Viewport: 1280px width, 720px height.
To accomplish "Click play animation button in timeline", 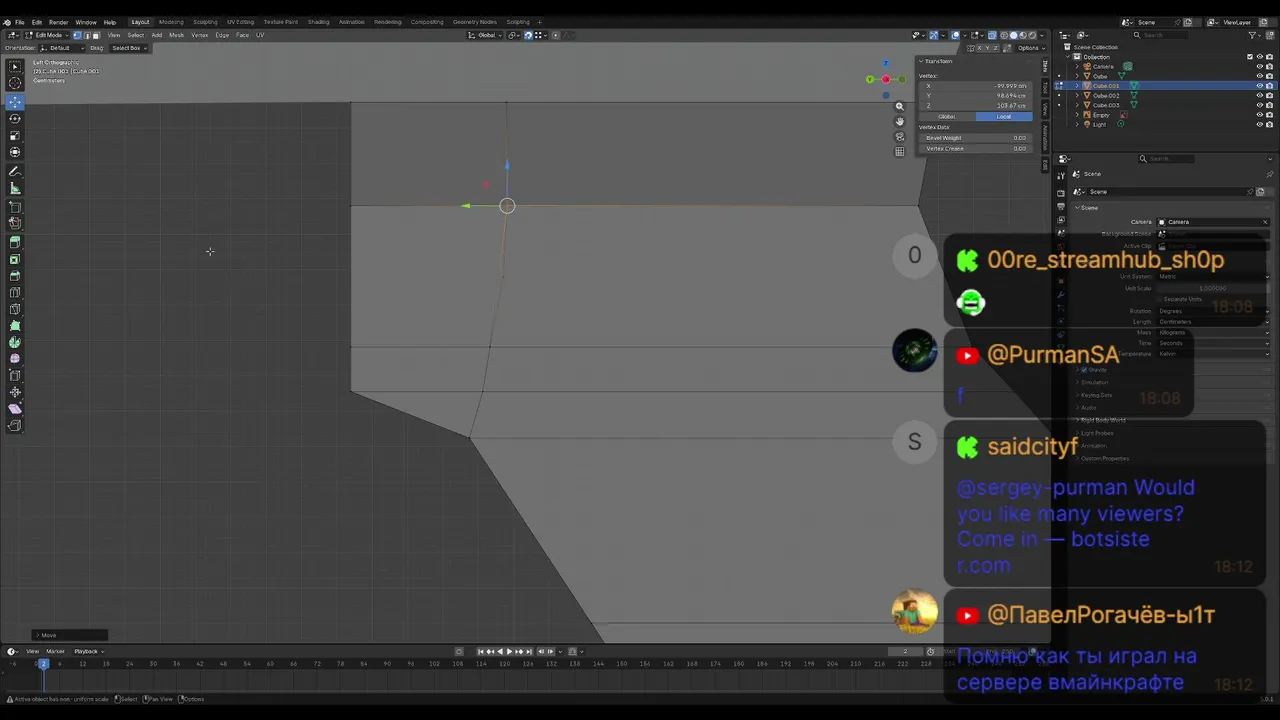I will (509, 651).
